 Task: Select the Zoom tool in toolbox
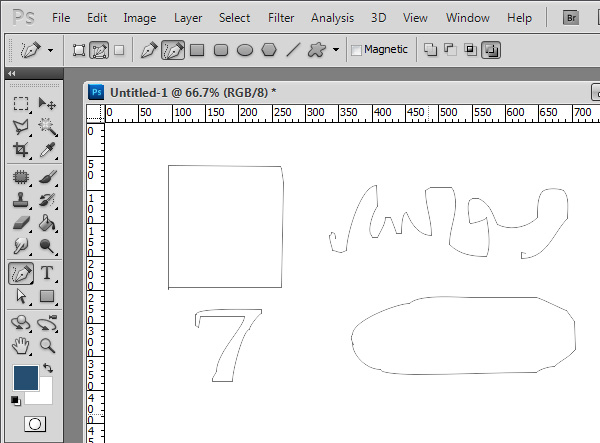(x=47, y=345)
